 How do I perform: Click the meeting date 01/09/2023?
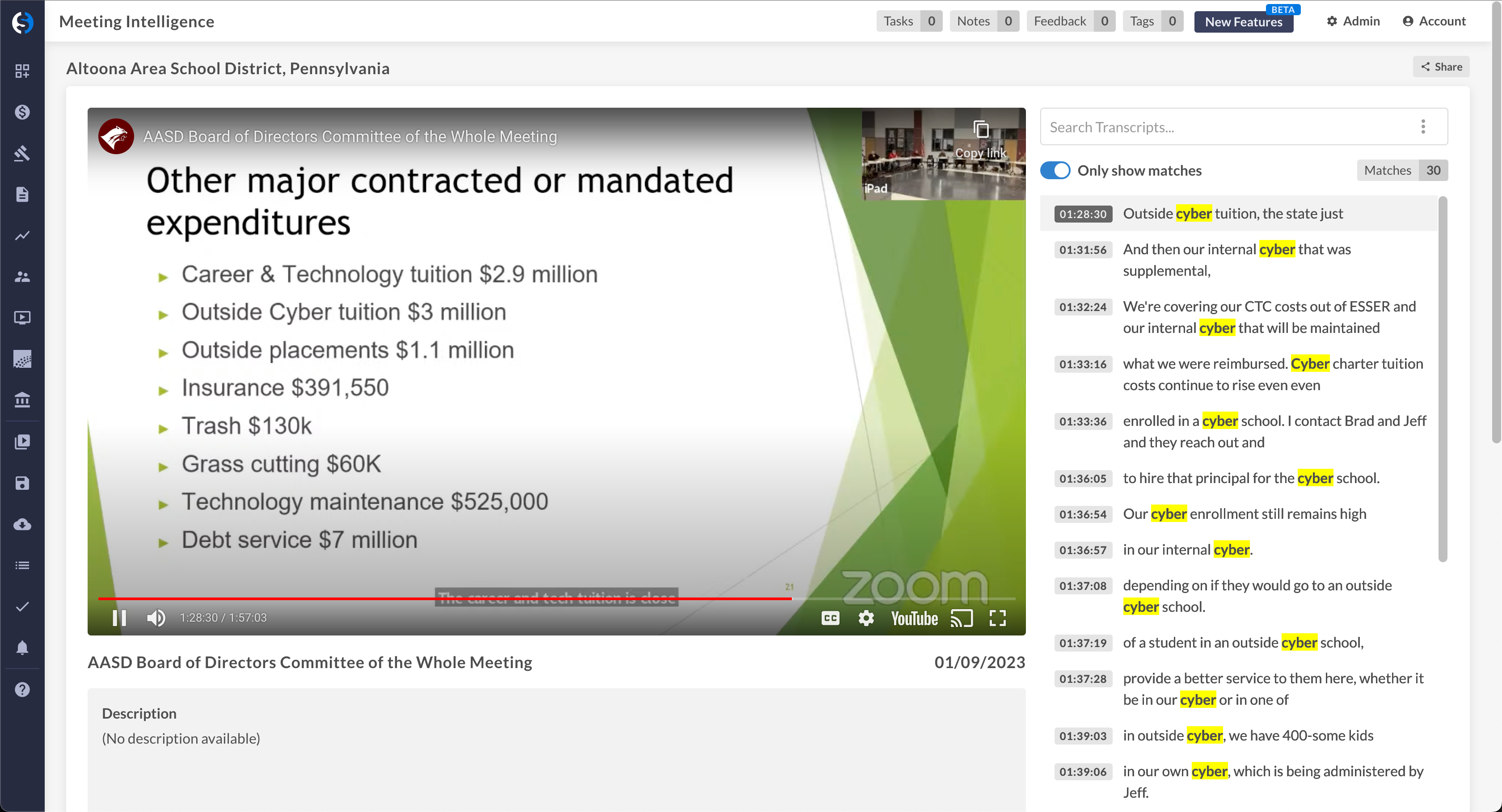tap(979, 662)
